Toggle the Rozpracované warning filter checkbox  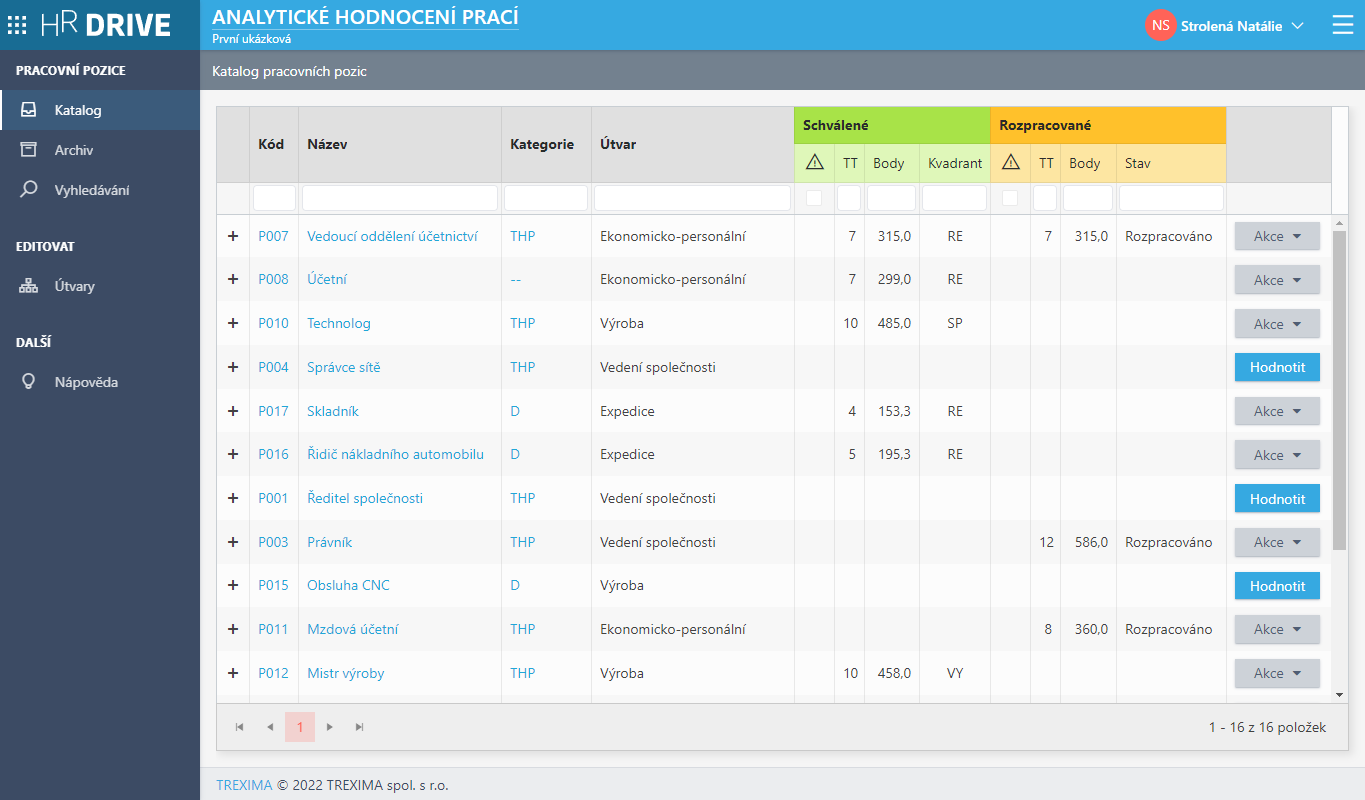click(x=1010, y=198)
